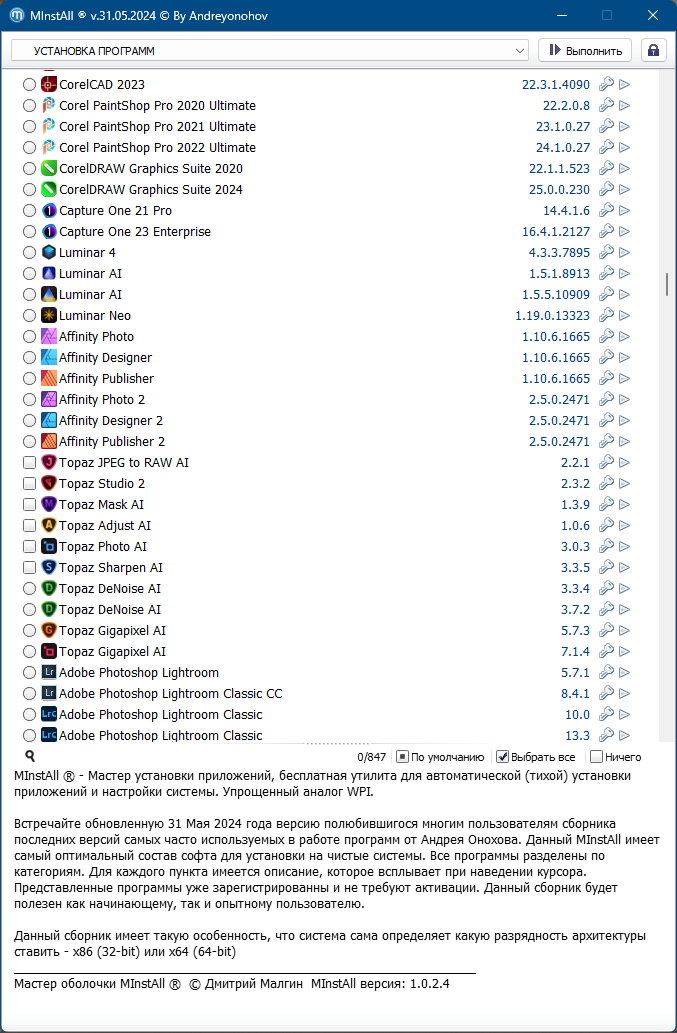Click the Topaz JPEG to RAW AI icon

click(x=49, y=462)
